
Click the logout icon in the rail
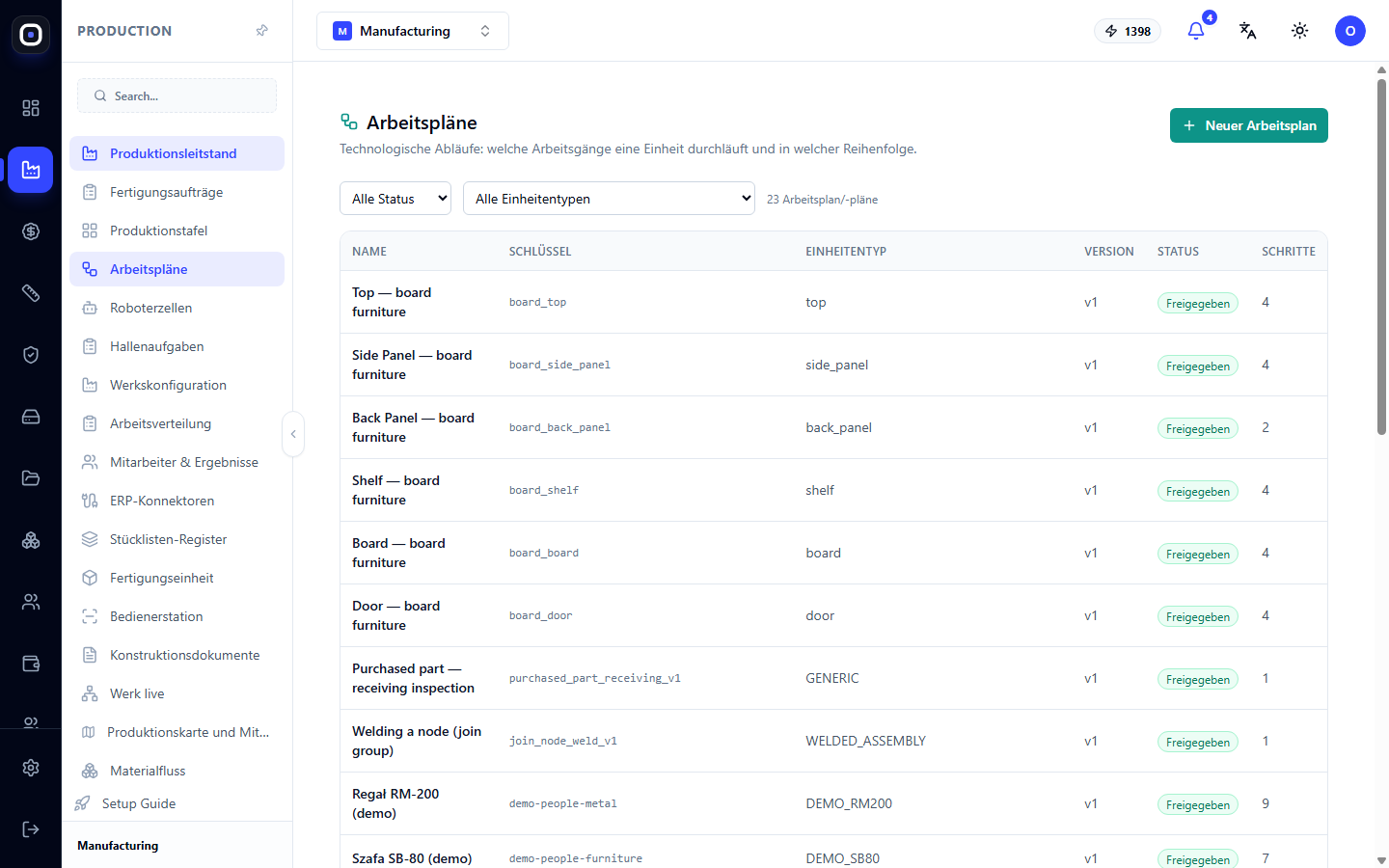(31, 829)
